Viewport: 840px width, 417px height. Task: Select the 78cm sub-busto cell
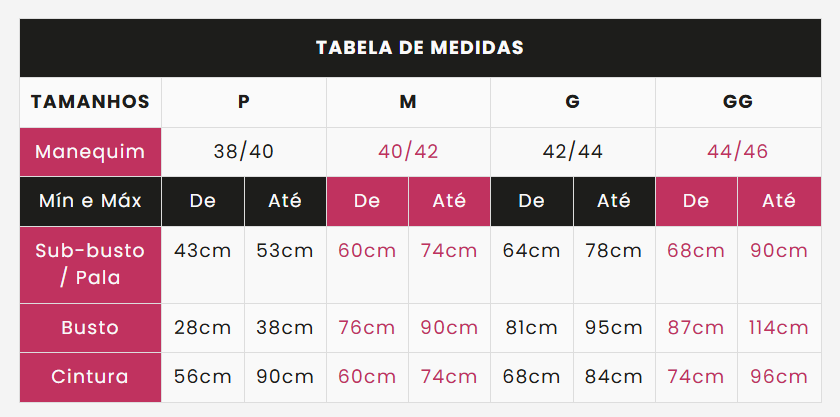coord(614,265)
